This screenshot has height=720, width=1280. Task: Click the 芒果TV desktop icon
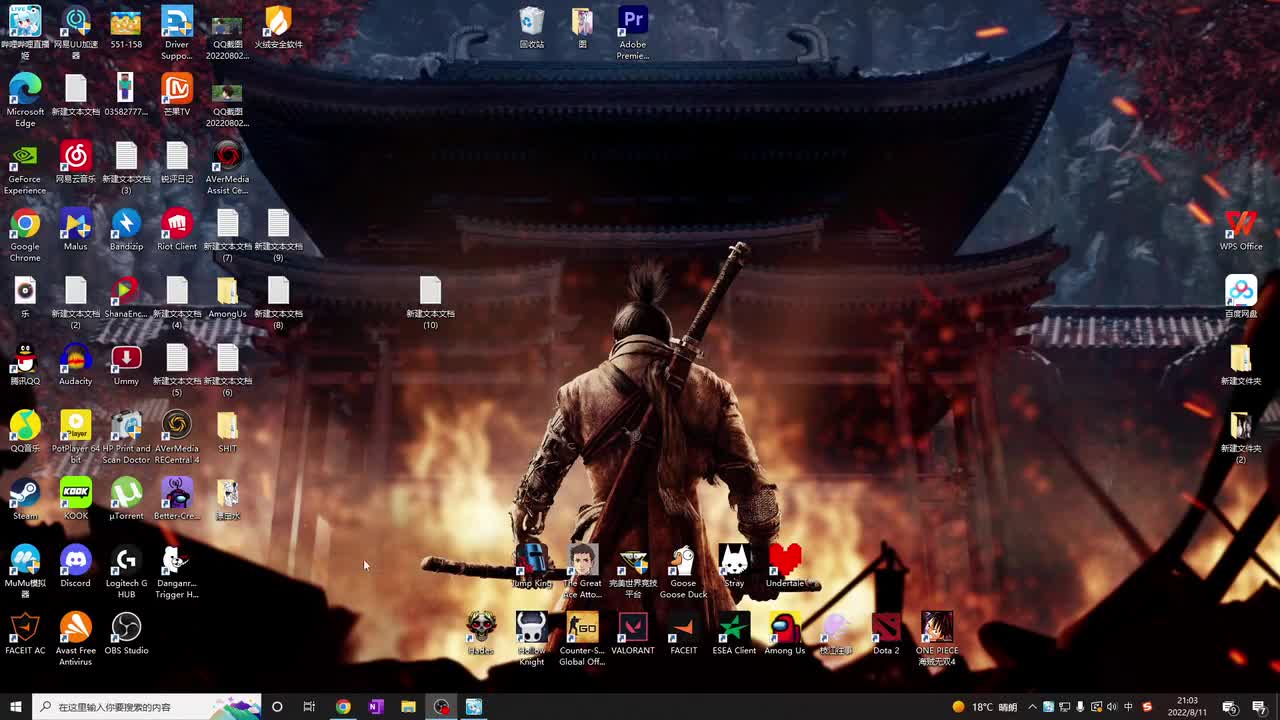coord(177,96)
